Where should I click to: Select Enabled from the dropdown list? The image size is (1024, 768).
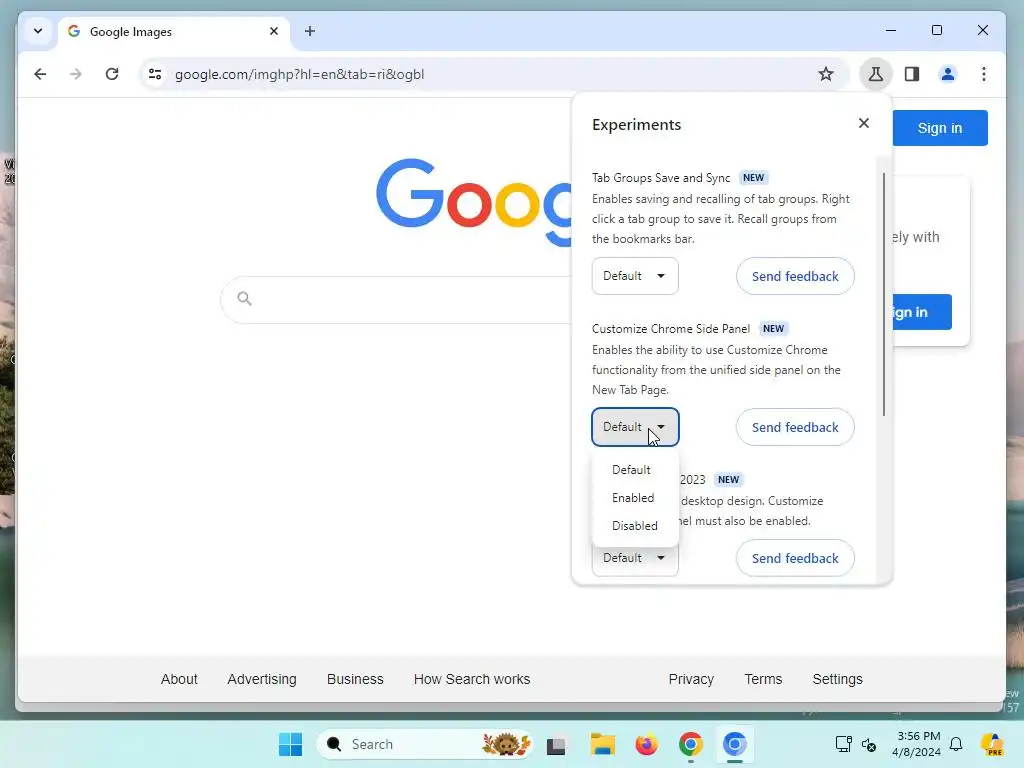pyautogui.click(x=633, y=498)
